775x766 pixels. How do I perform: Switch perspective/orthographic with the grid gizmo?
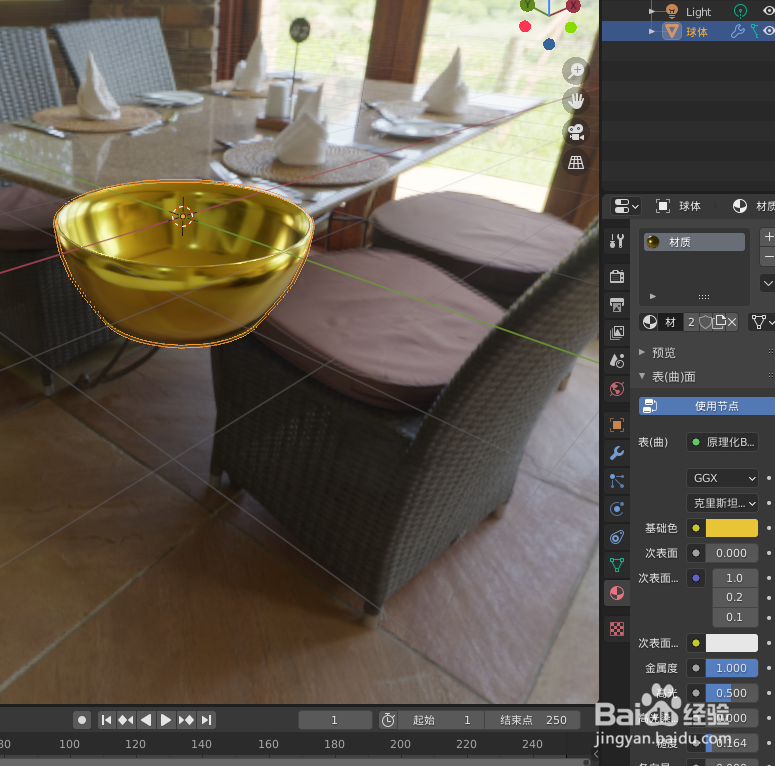click(576, 162)
